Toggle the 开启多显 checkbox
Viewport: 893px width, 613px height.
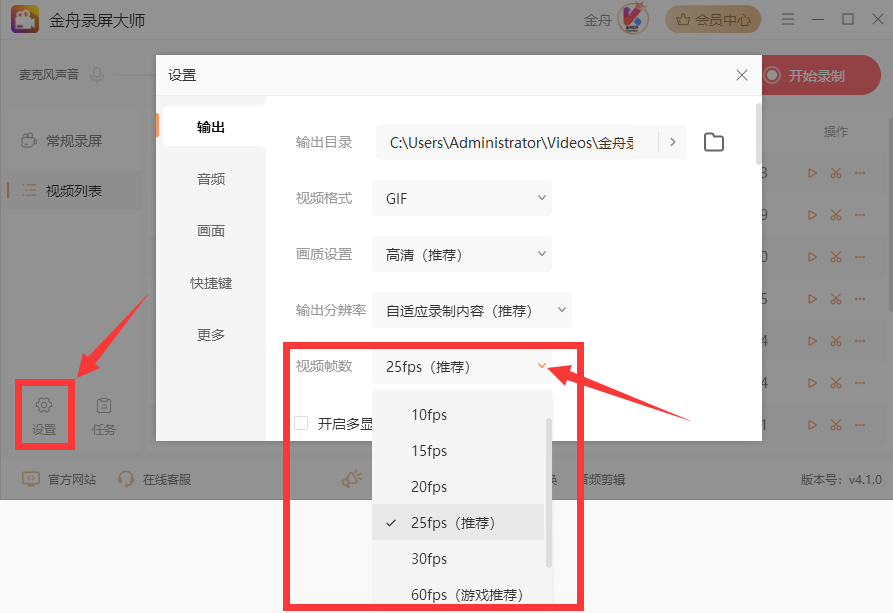point(301,423)
